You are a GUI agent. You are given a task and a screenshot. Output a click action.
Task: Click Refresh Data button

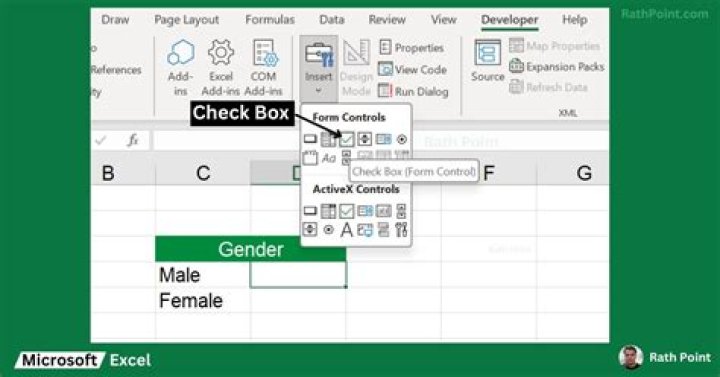pyautogui.click(x=549, y=87)
